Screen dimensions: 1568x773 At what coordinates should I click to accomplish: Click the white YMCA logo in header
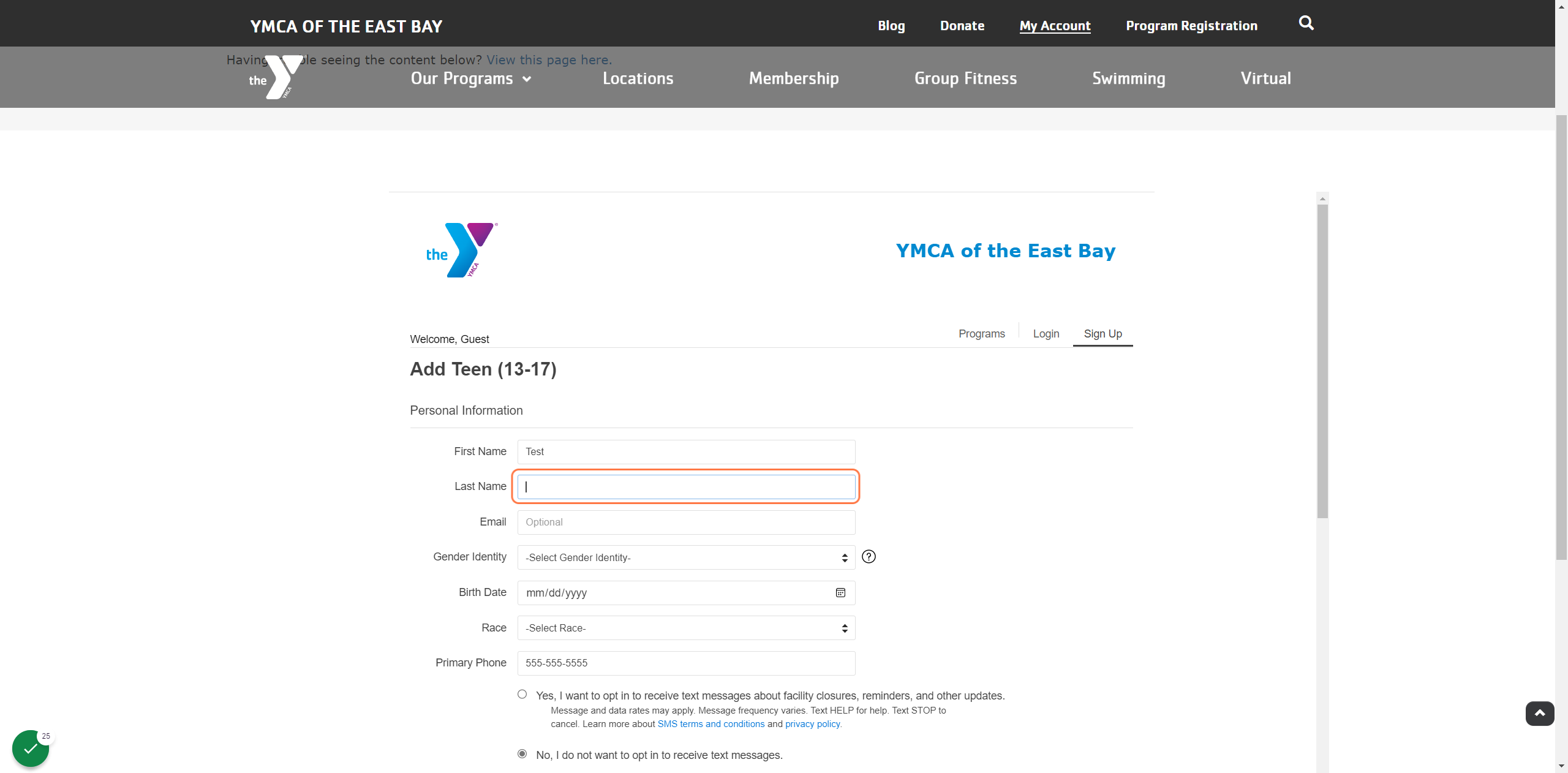click(x=276, y=77)
